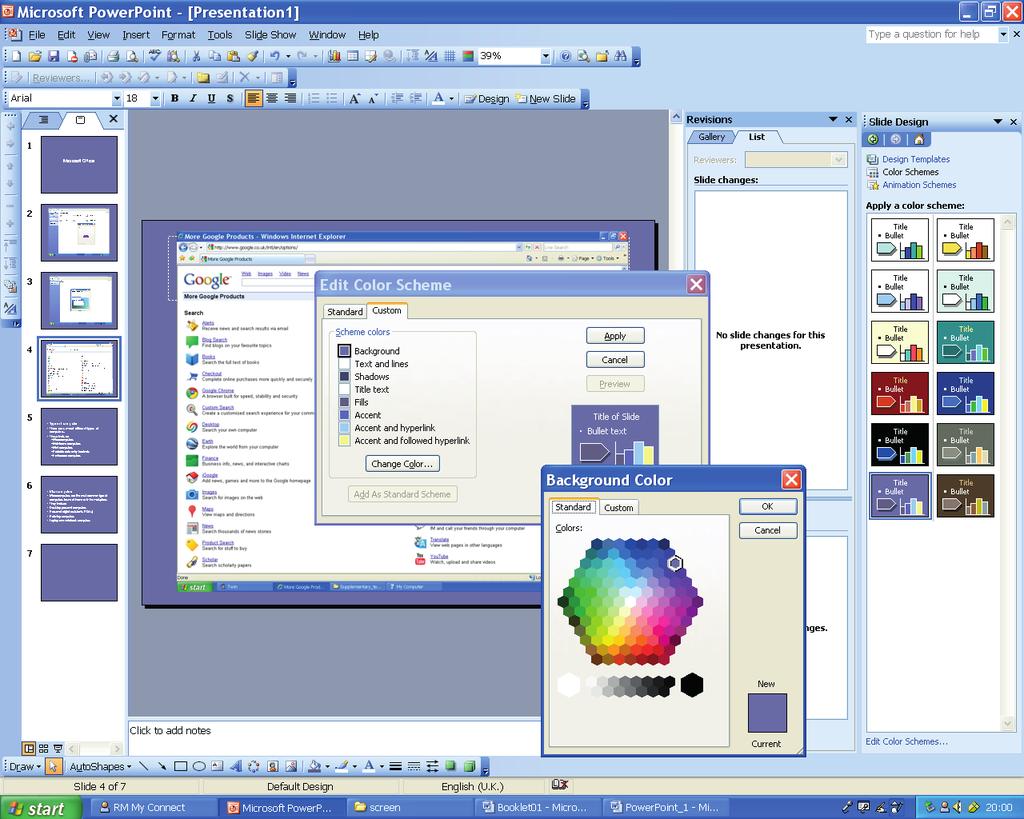Image resolution: width=1024 pixels, height=819 pixels.
Task: Toggle Center alignment
Action: [x=272, y=99]
